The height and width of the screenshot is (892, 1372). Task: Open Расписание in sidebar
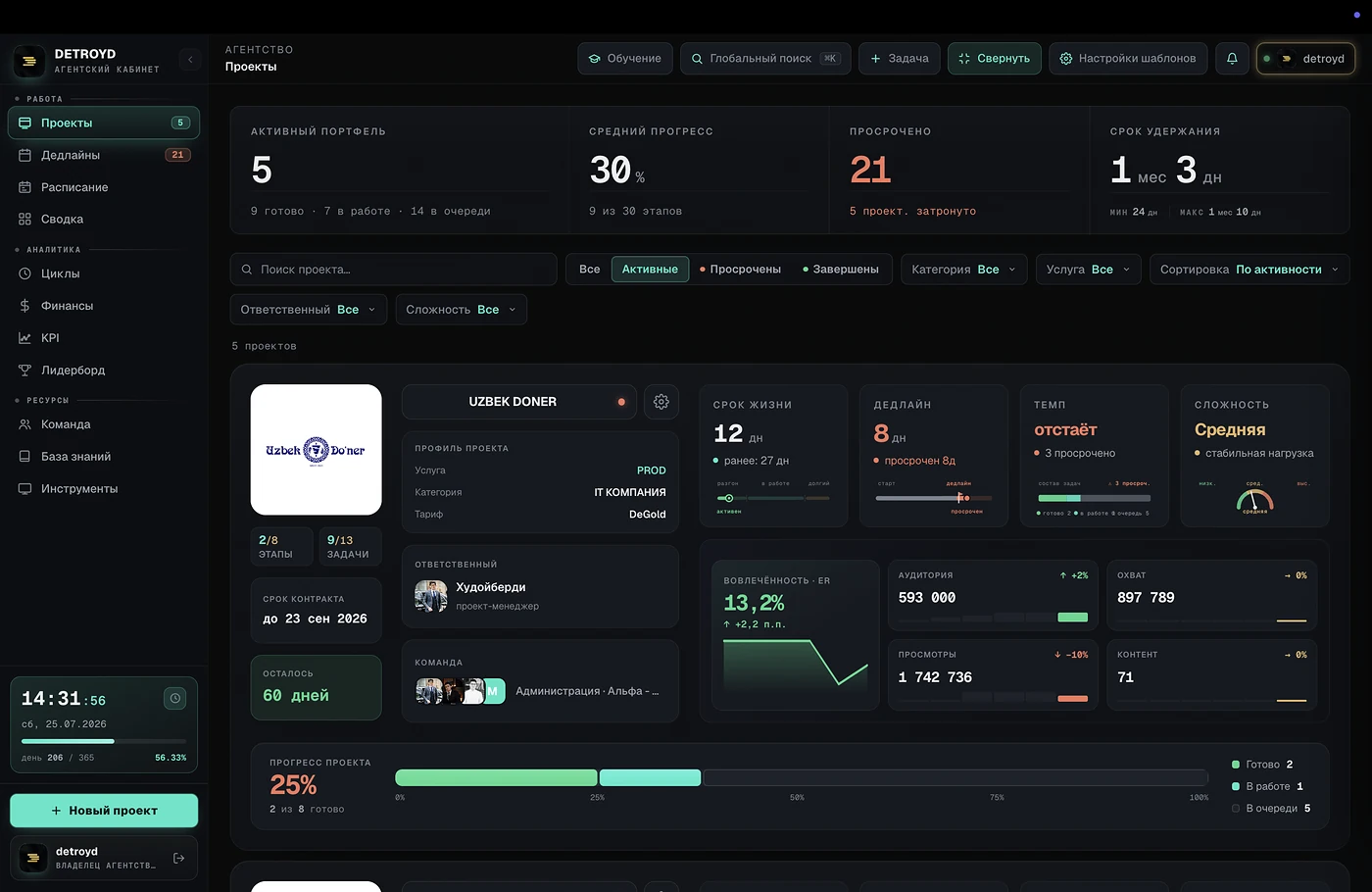tap(104, 187)
